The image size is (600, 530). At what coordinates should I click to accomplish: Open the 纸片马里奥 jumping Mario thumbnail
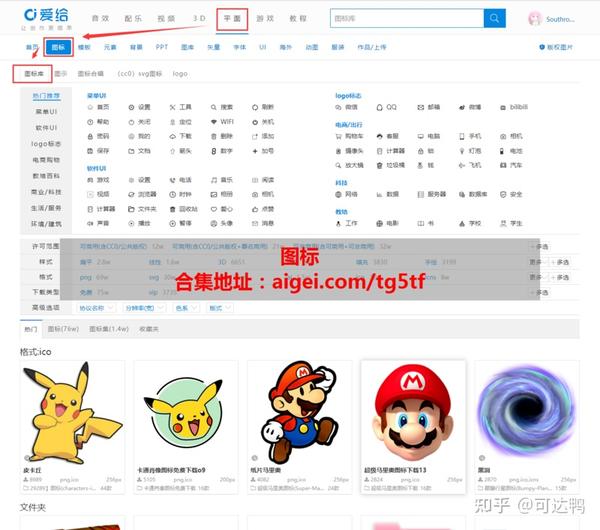[x=300, y=413]
